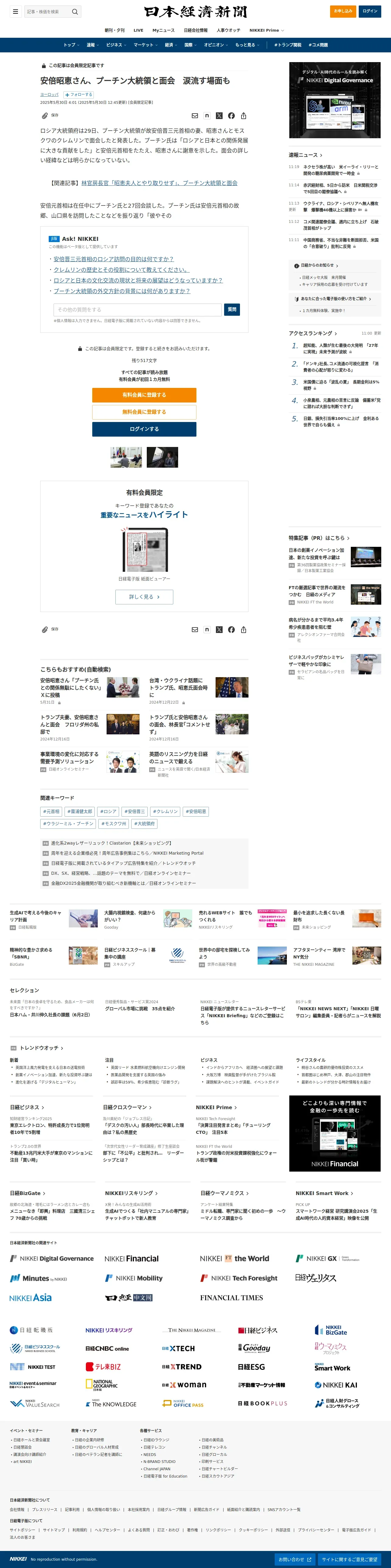
Task: Open the NIKKEI Mobility logo
Action: tap(134, 1278)
